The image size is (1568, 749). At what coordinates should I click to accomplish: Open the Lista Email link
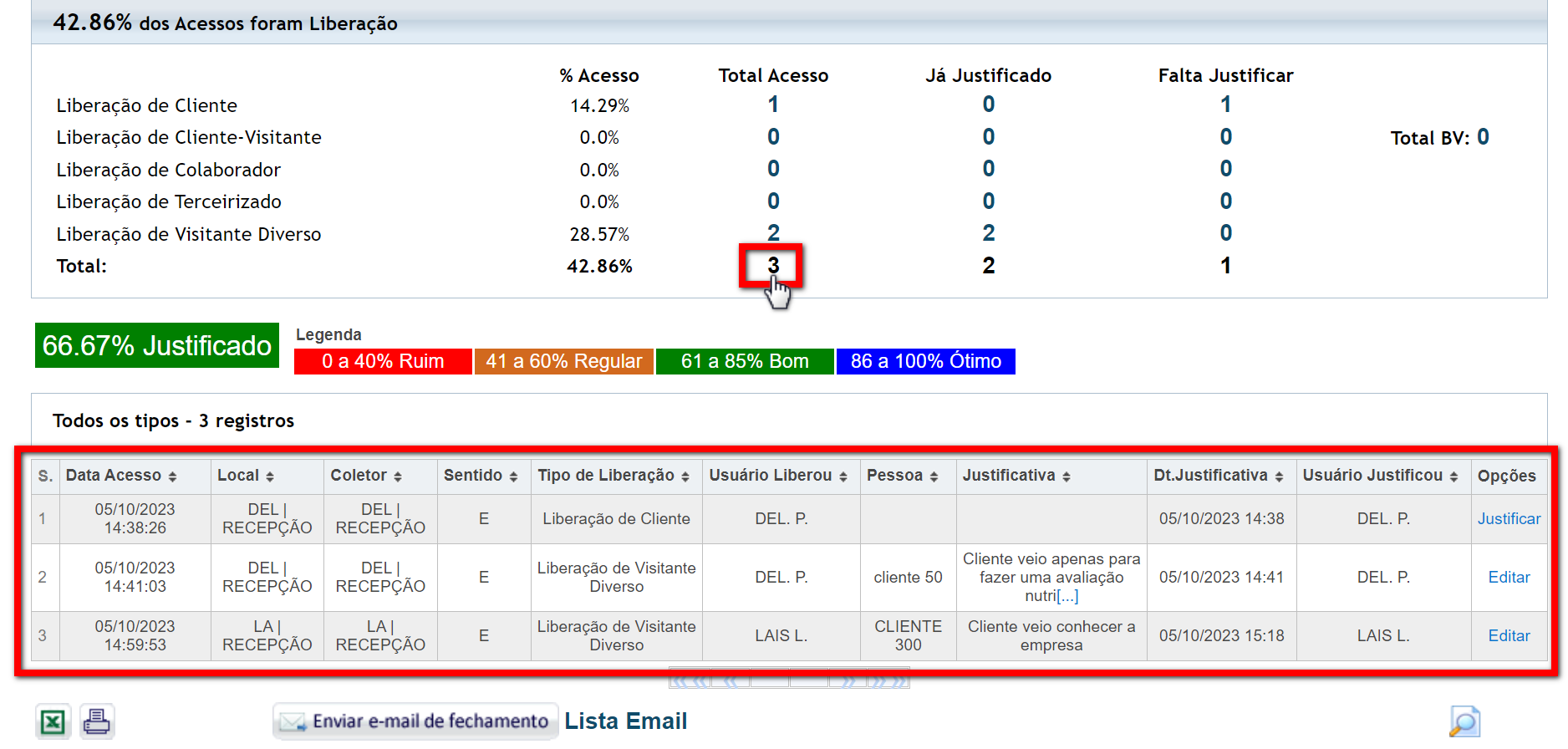click(625, 721)
